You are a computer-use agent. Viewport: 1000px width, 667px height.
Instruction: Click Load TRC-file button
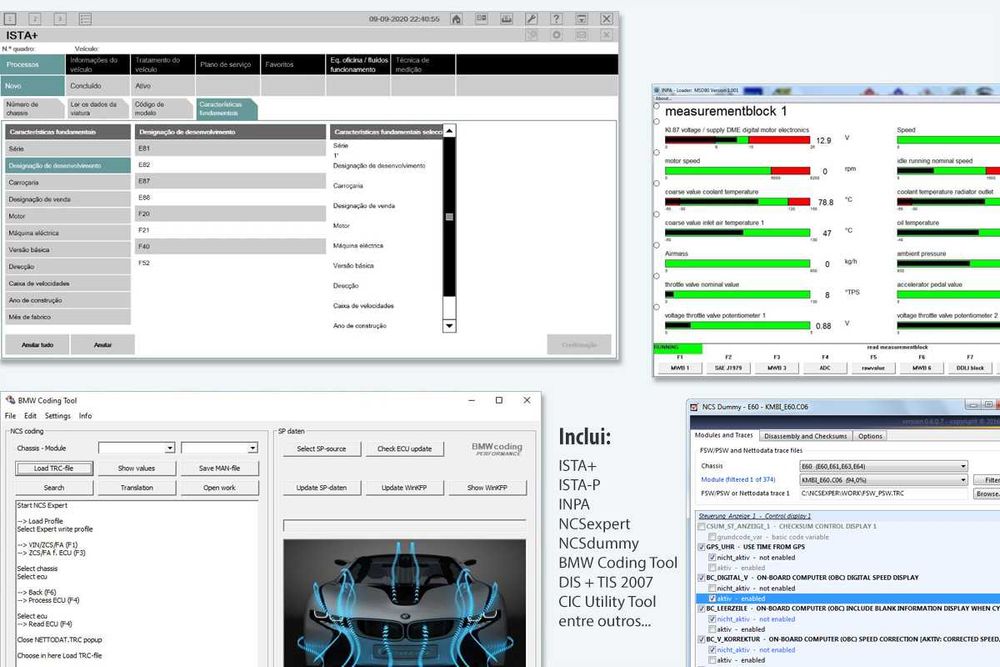tap(54, 468)
